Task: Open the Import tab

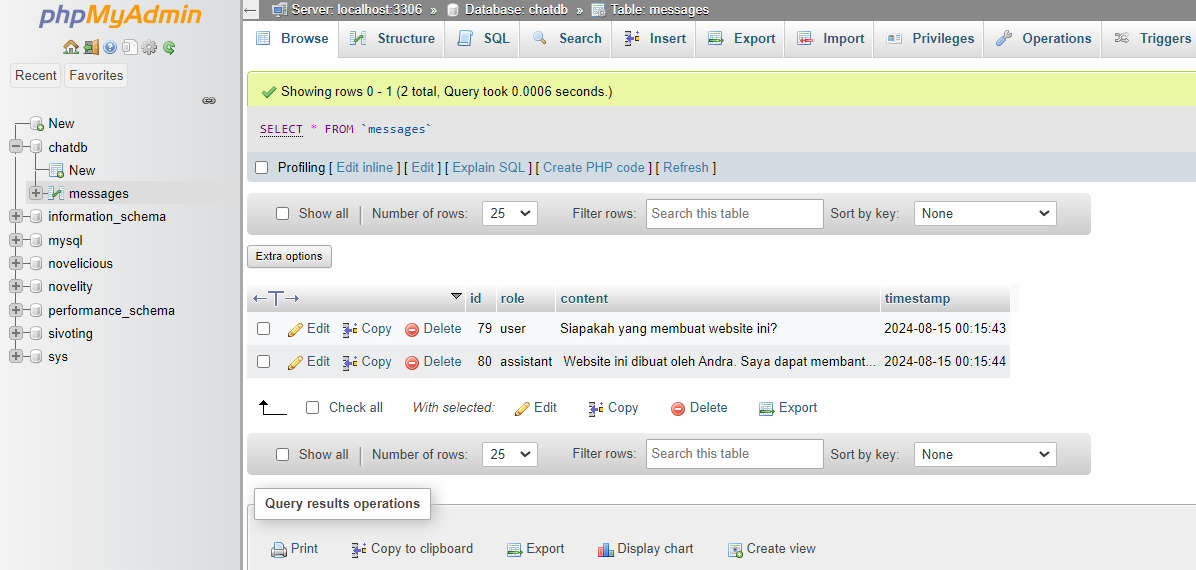Action: pyautogui.click(x=830, y=38)
